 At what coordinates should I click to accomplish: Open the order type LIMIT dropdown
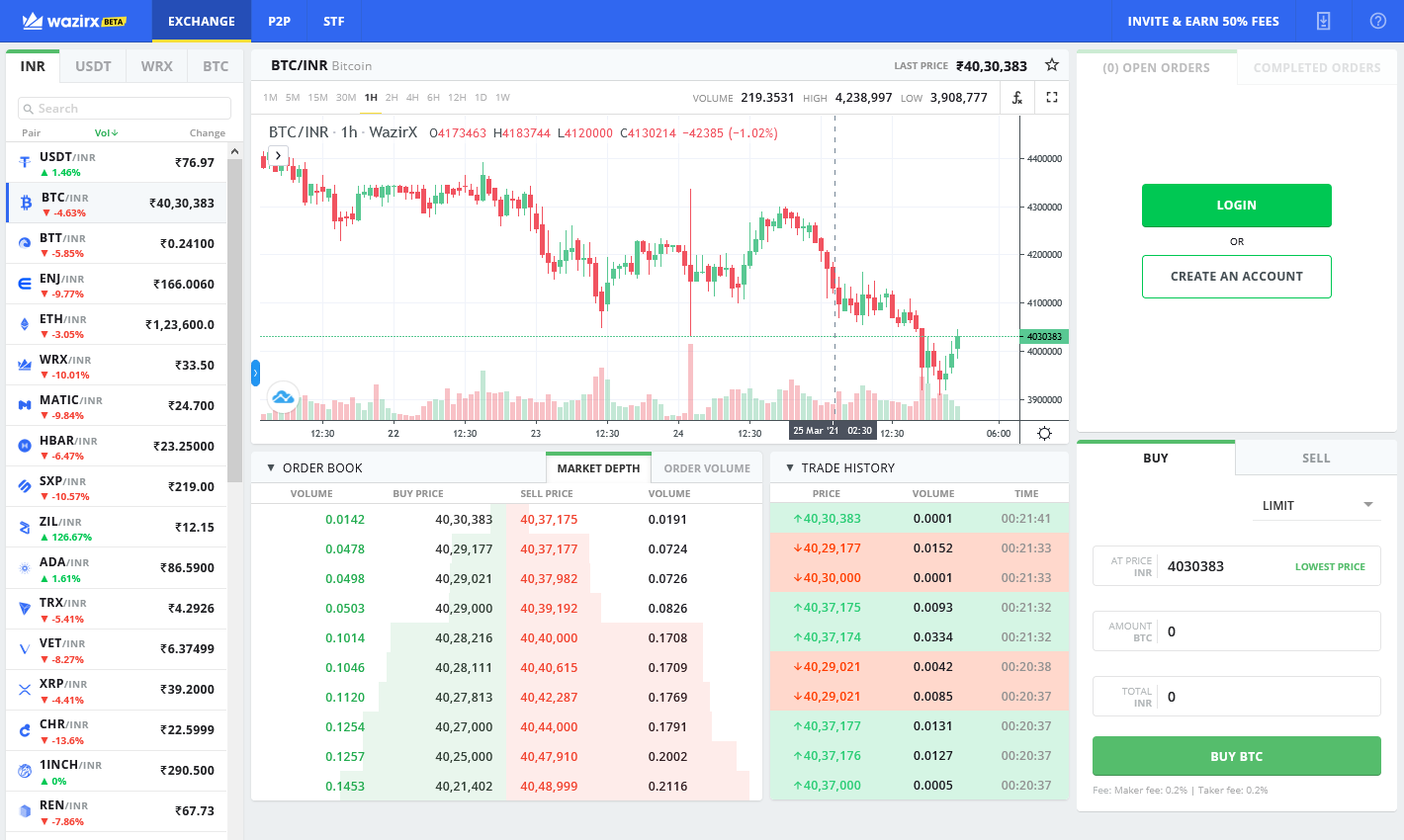coord(1316,505)
